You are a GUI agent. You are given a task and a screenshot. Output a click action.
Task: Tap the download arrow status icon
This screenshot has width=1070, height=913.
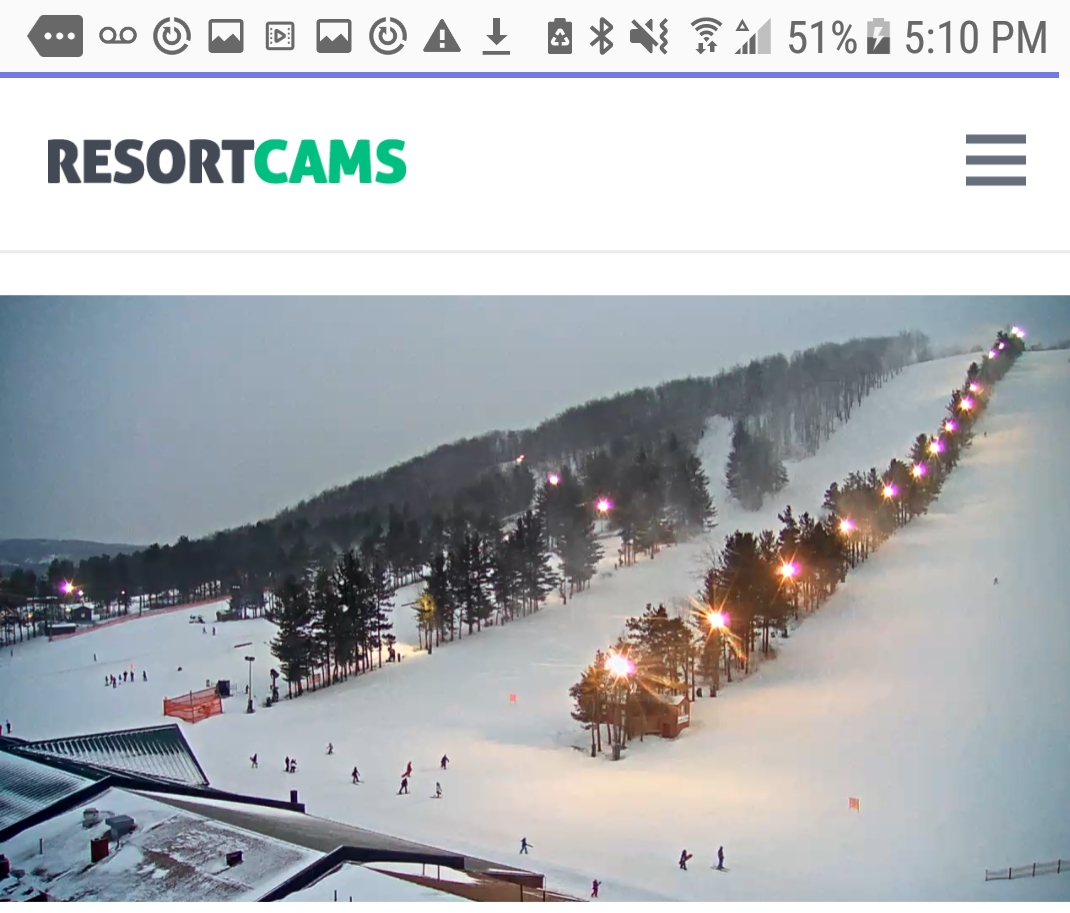coord(496,37)
